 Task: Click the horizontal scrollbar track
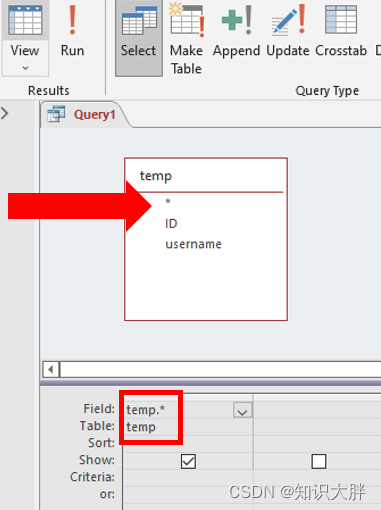220,369
